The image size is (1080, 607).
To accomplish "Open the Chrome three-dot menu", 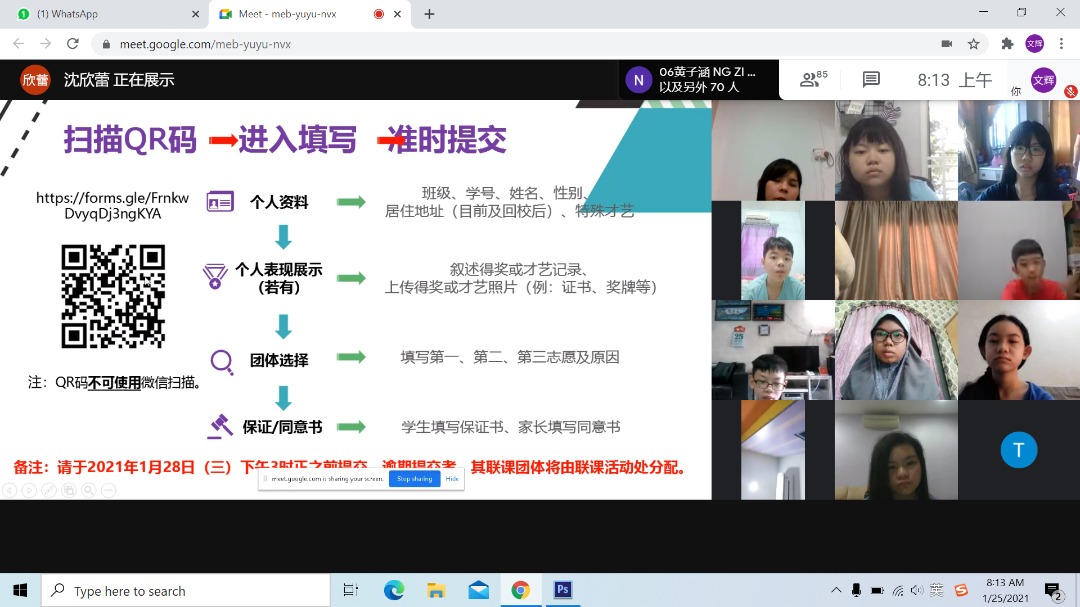I will pyautogui.click(x=1061, y=44).
